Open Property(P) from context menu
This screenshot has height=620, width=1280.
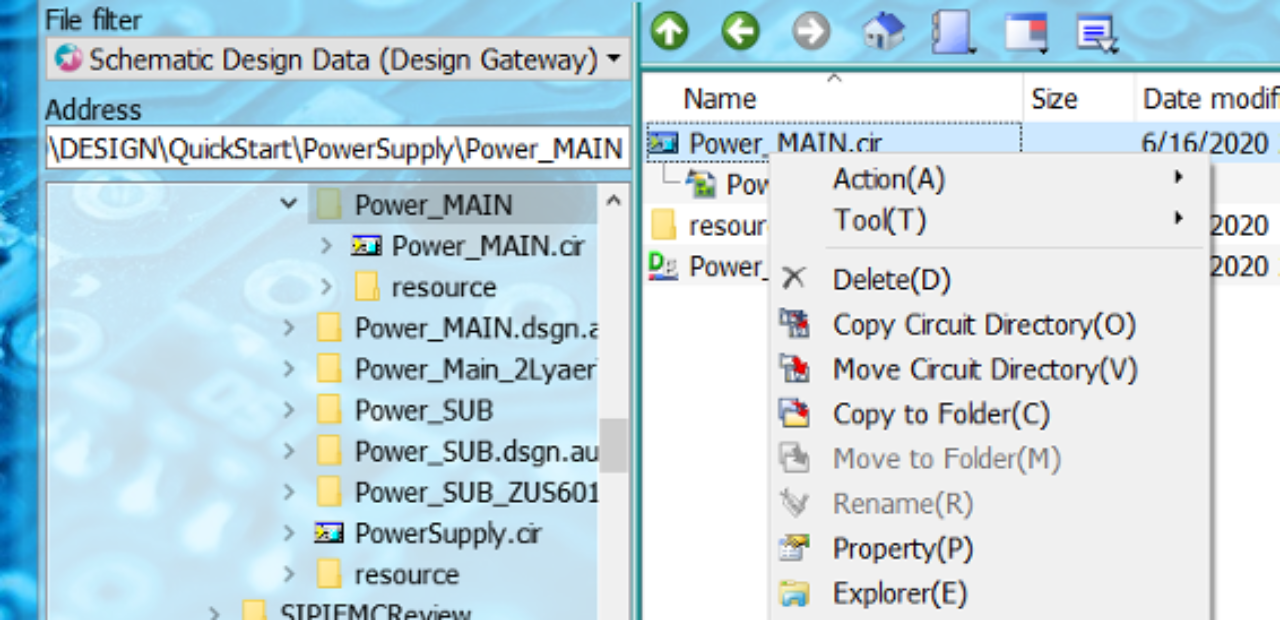click(x=902, y=549)
